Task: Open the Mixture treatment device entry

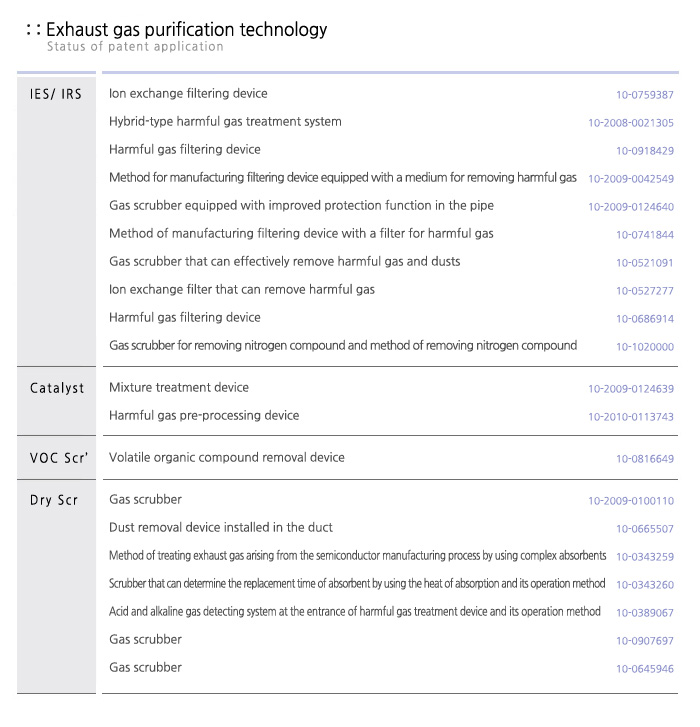Action: tap(179, 388)
